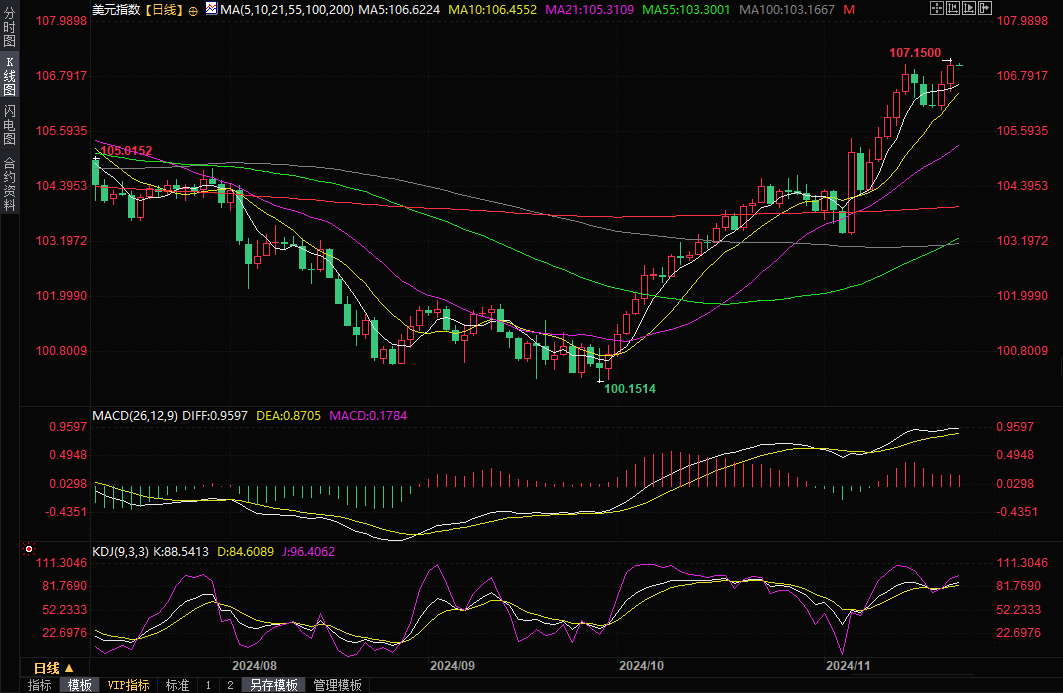The image size is (1063, 693).
Task: Open 合约资料 in the left sidebar
Action: click(x=9, y=183)
